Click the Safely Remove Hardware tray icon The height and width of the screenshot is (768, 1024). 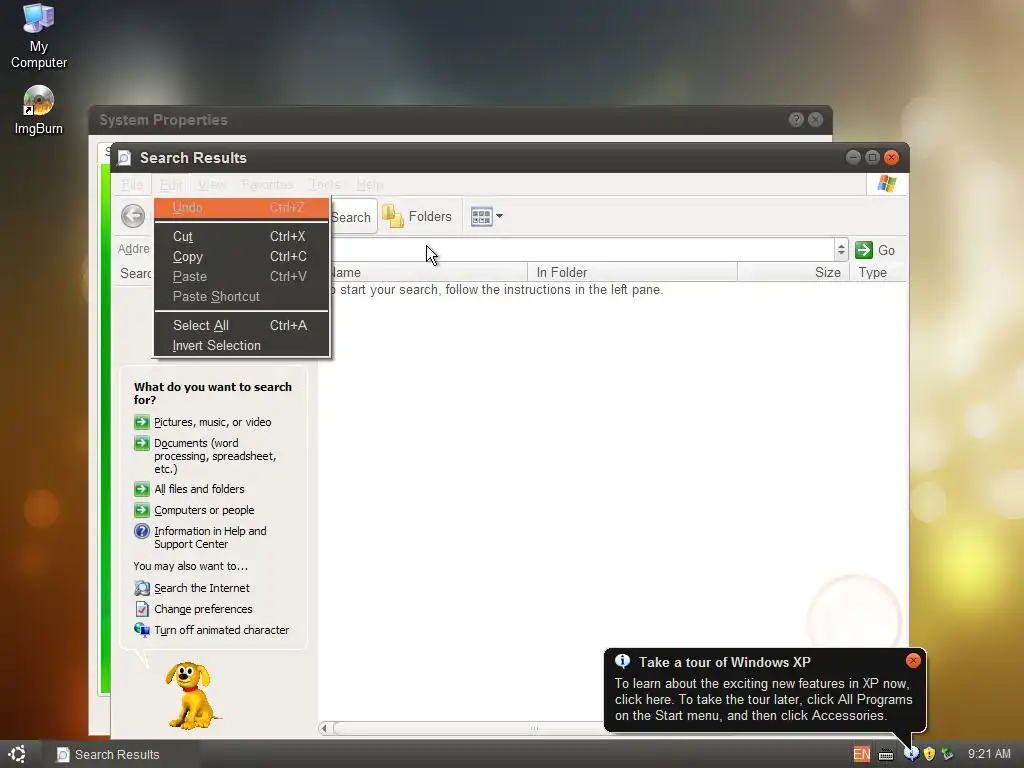947,754
